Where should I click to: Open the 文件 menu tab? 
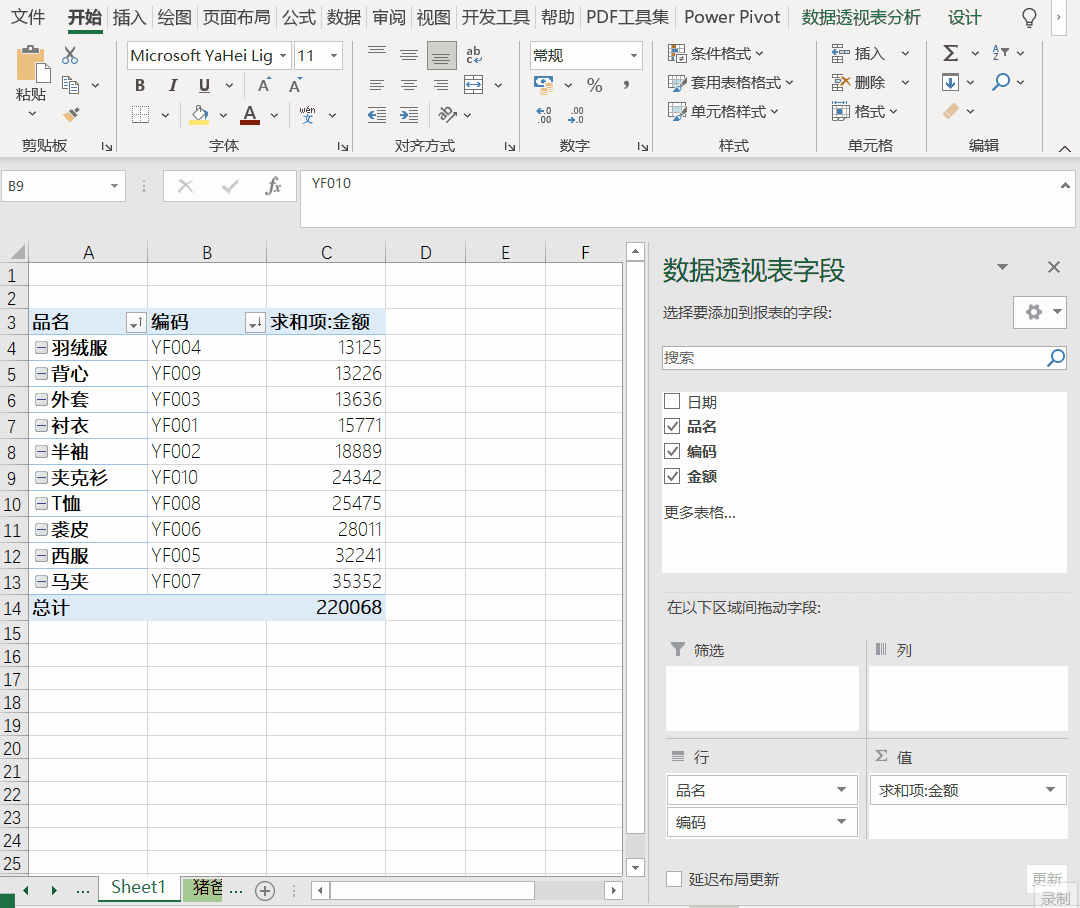coord(28,17)
